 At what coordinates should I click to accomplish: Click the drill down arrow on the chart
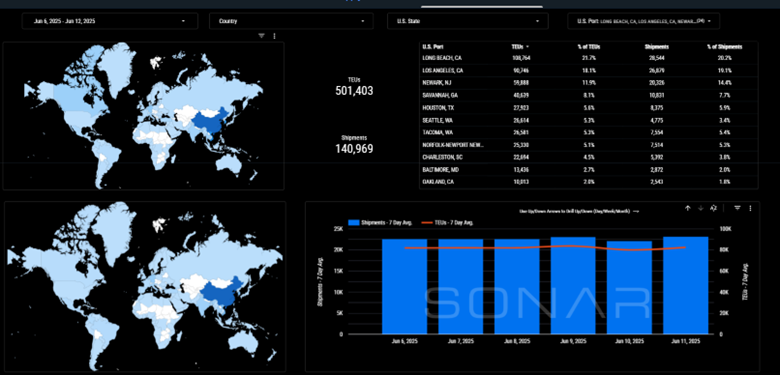coord(700,208)
